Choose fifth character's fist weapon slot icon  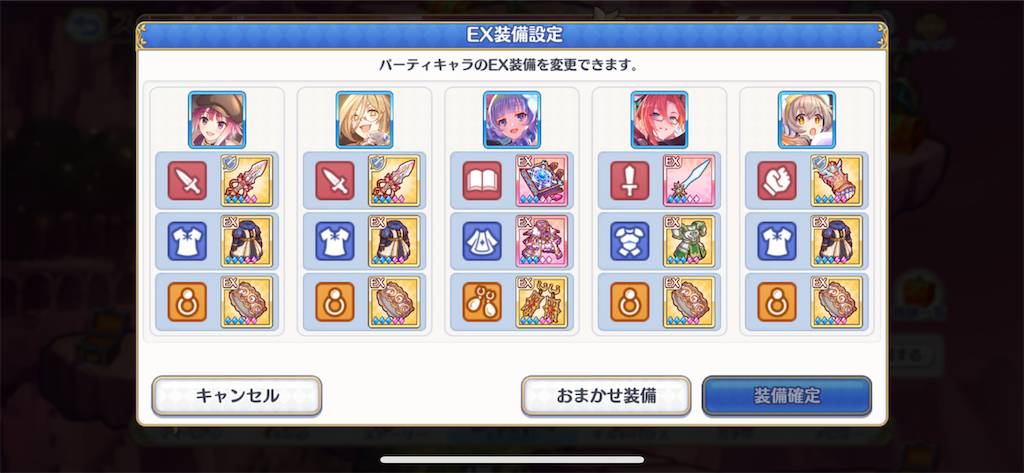(x=778, y=180)
